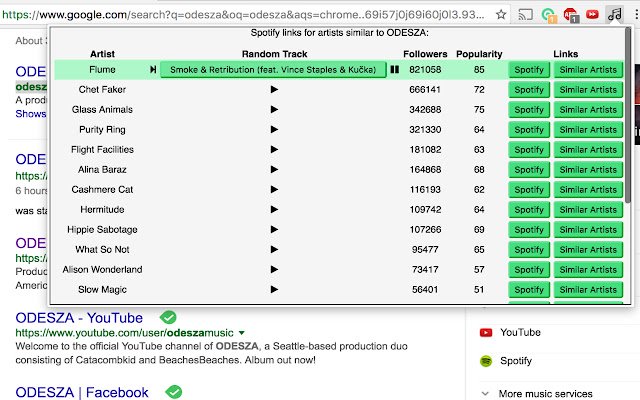640x400 pixels.
Task: Show similar artists for Purity Ring
Action: click(x=588, y=130)
